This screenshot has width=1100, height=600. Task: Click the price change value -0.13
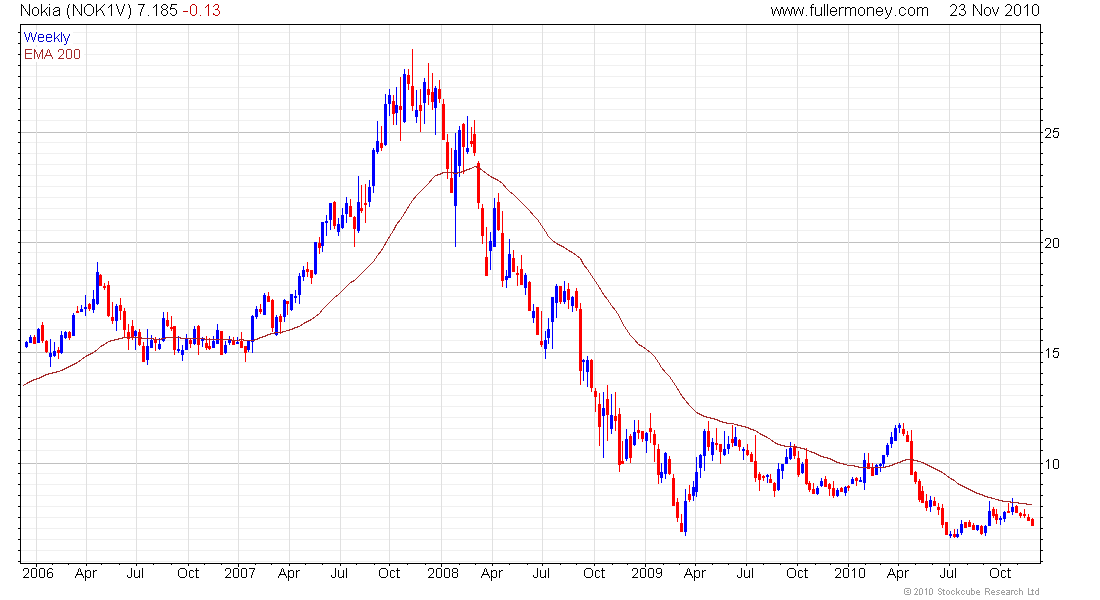tap(201, 11)
